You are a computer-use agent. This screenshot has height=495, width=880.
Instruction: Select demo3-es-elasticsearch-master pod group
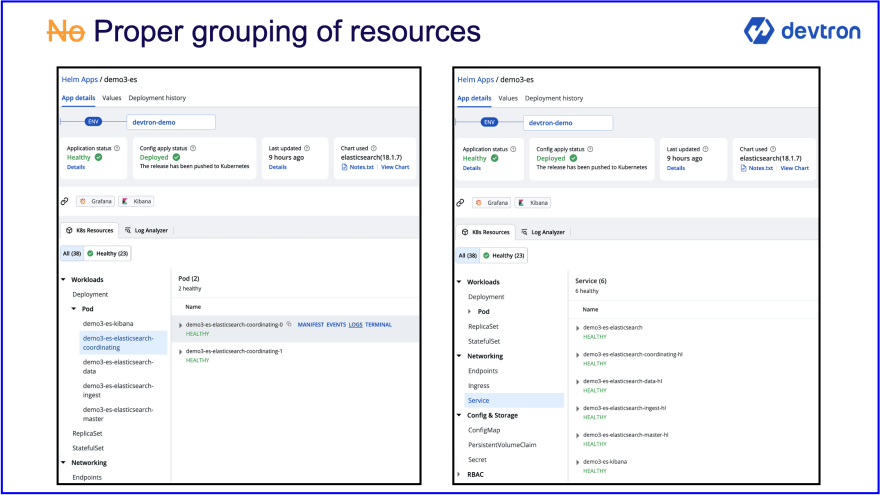point(118,414)
